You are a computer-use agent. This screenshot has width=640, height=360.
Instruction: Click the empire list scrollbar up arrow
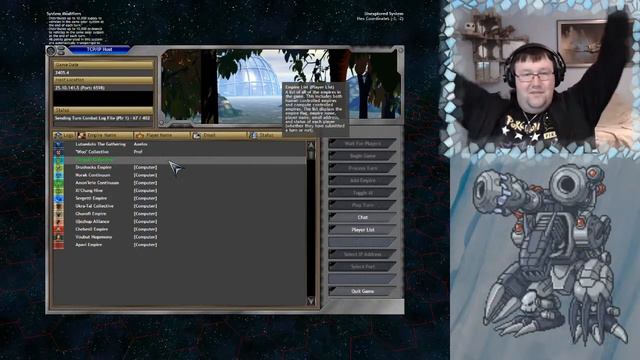[311, 145]
